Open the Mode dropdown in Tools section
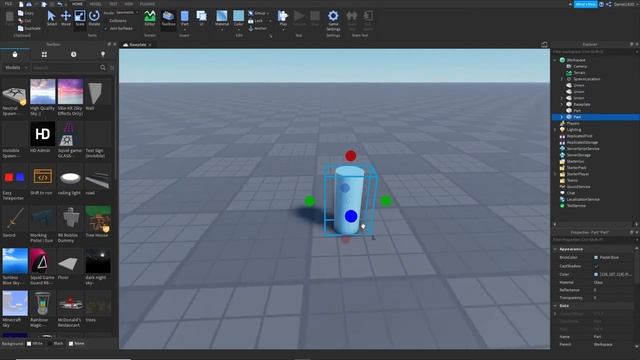 point(127,13)
